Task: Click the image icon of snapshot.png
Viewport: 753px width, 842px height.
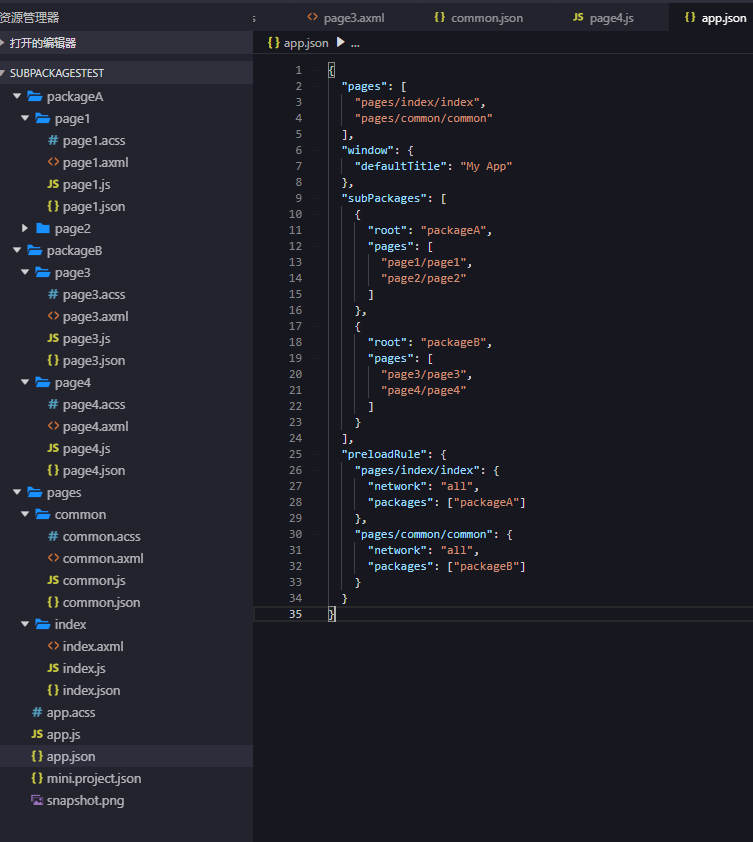Action: [x=37, y=800]
